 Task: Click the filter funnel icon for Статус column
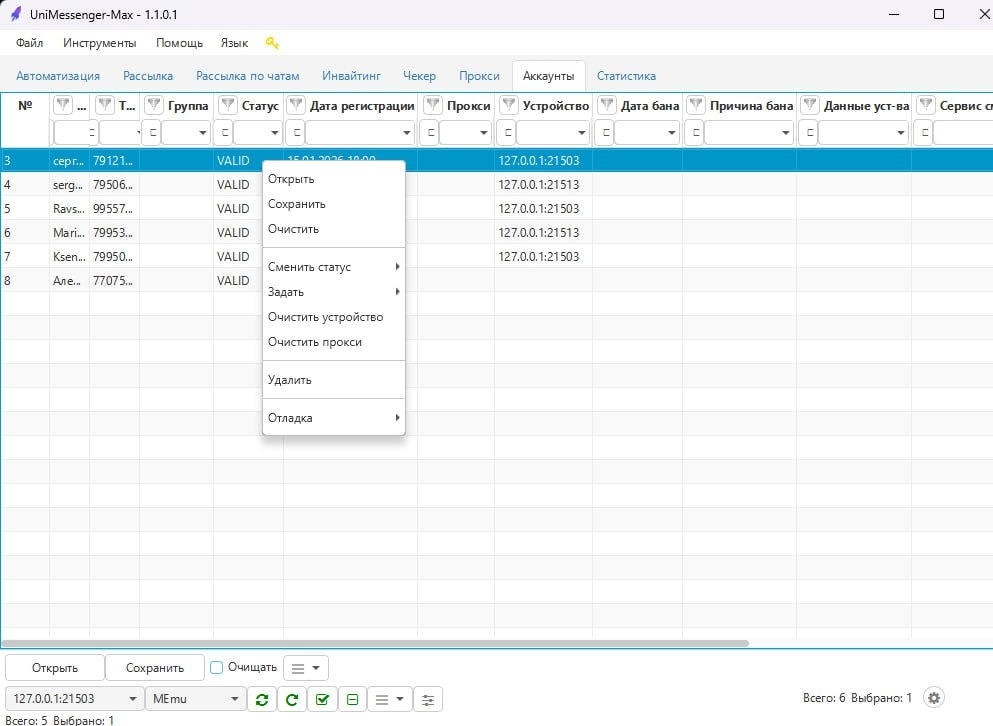227,106
